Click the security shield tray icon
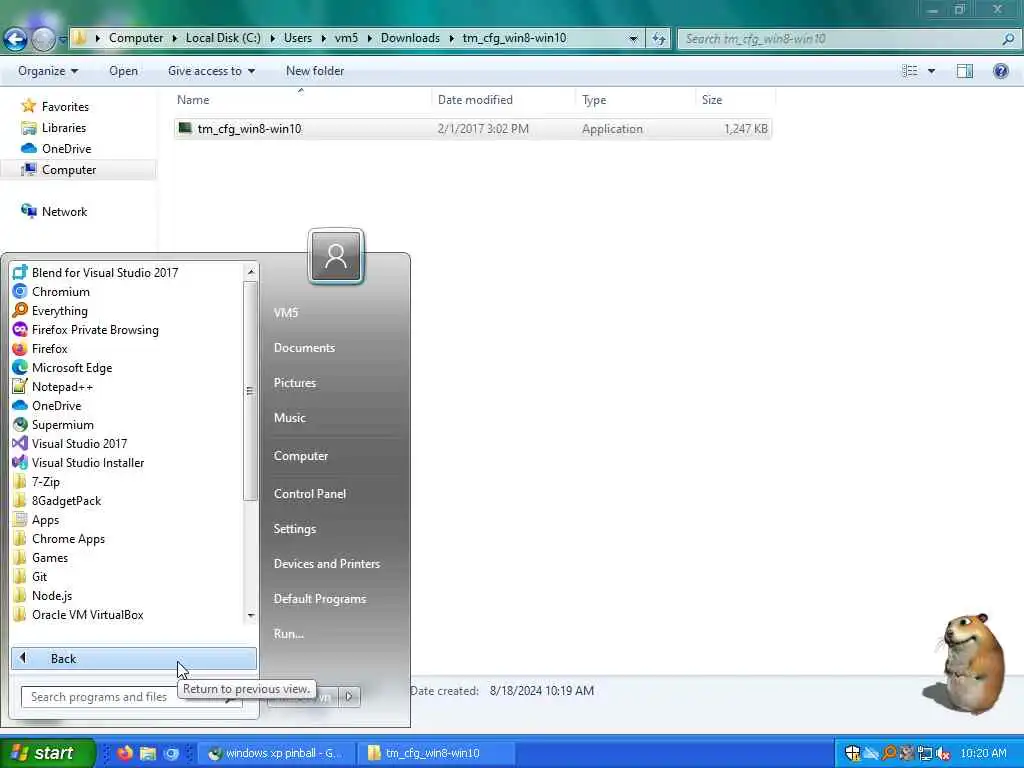Image resolution: width=1024 pixels, height=768 pixels. point(852,753)
